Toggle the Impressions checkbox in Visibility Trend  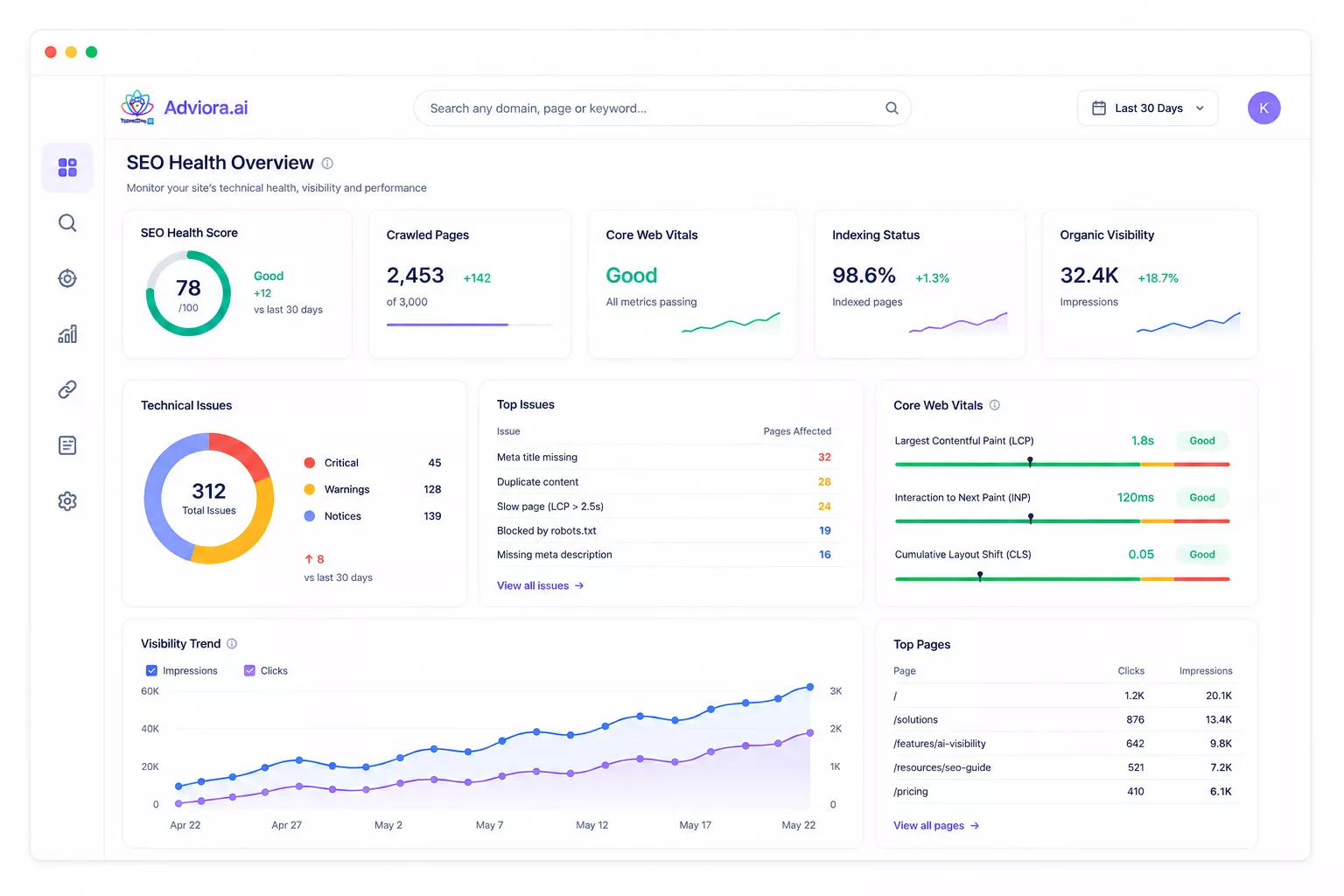pyautogui.click(x=151, y=671)
